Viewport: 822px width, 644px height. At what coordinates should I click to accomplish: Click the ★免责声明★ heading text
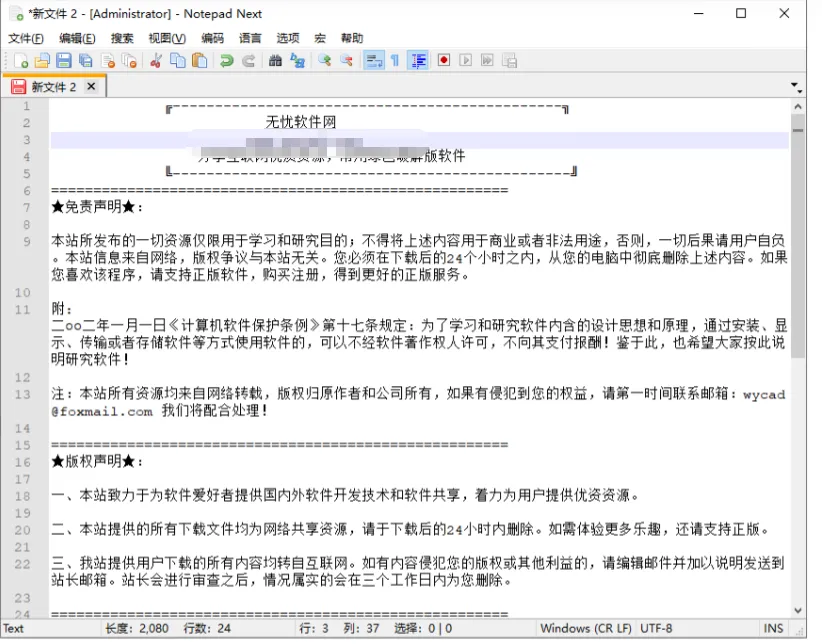click(97, 207)
